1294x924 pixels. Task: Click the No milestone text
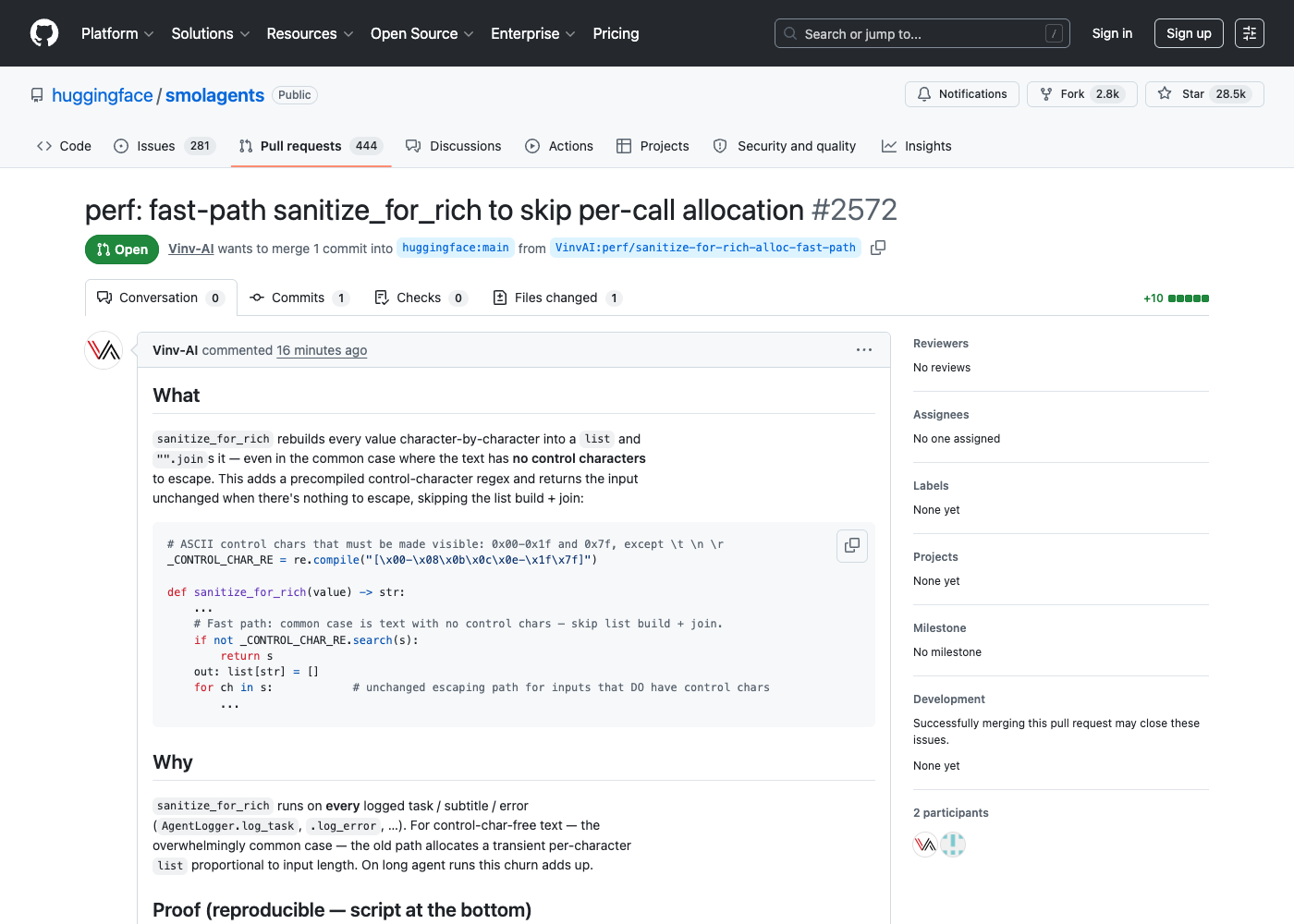(x=947, y=652)
